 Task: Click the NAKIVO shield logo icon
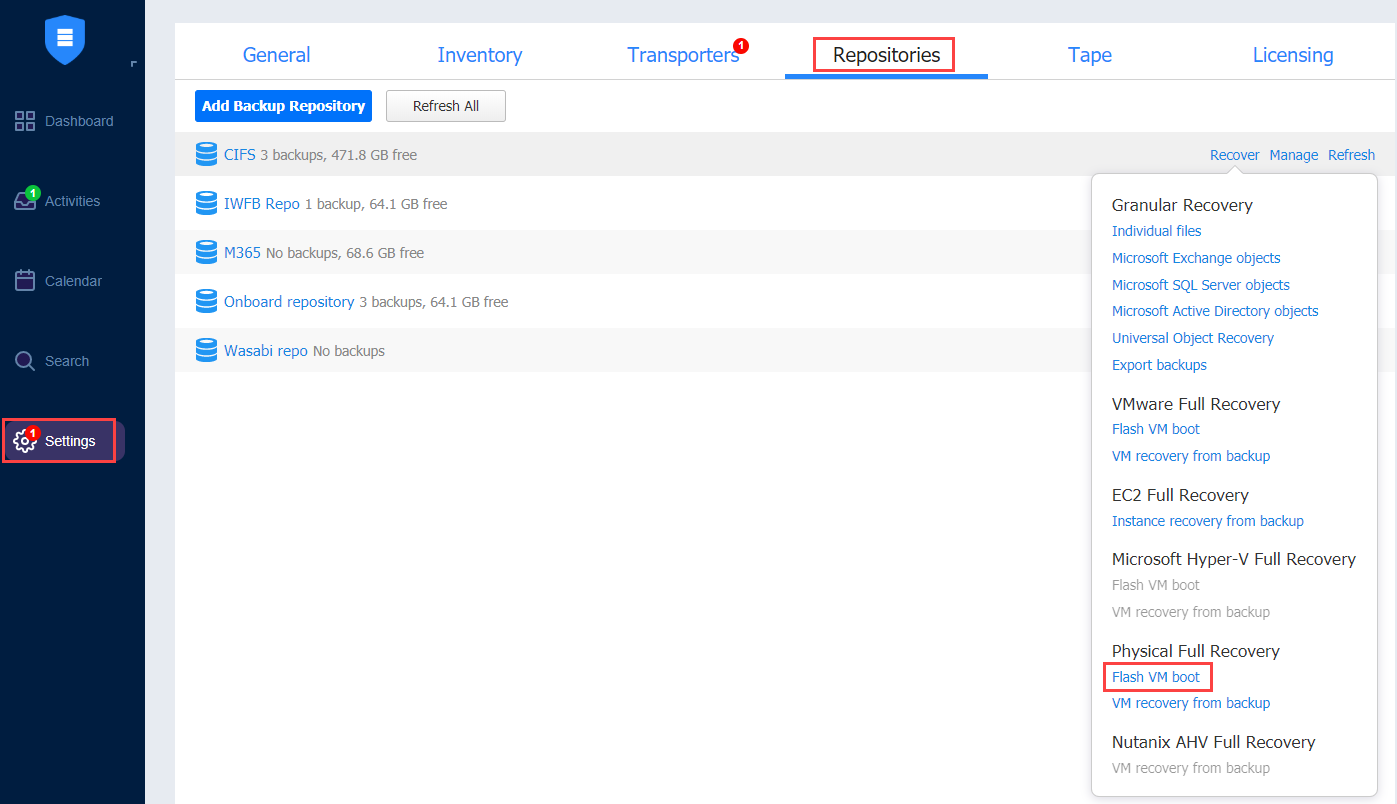tap(65, 40)
